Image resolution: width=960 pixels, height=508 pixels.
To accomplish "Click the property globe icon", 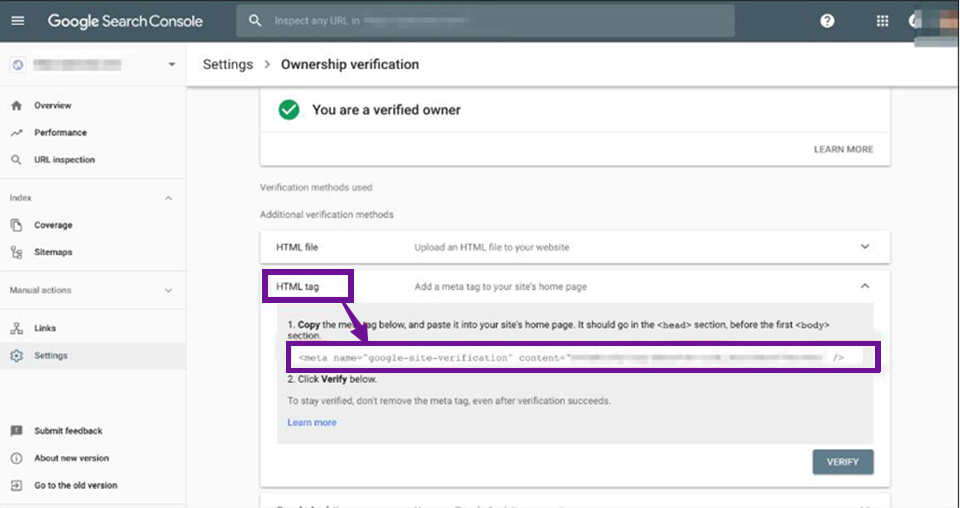I will pyautogui.click(x=18, y=65).
